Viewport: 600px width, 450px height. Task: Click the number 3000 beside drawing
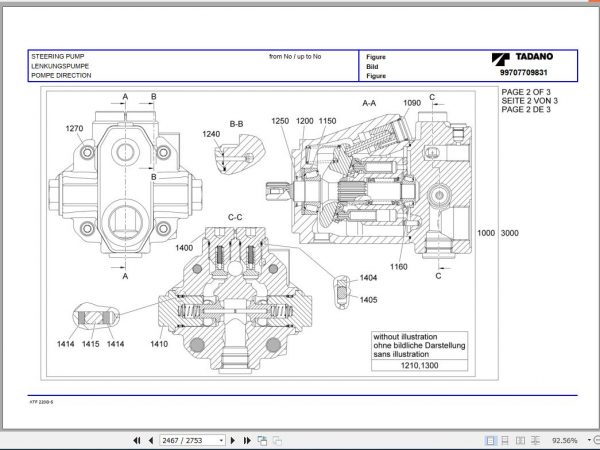coord(510,233)
